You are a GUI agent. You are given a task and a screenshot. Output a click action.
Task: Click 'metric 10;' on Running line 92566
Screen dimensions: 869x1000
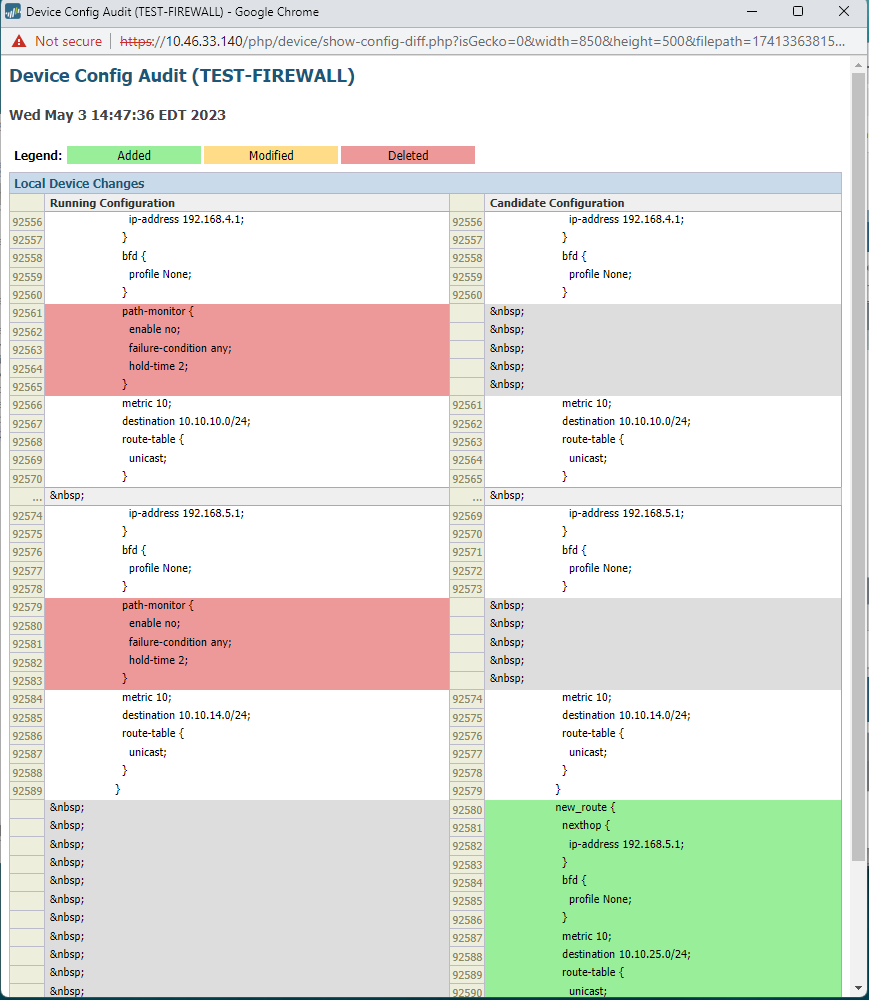(x=147, y=403)
